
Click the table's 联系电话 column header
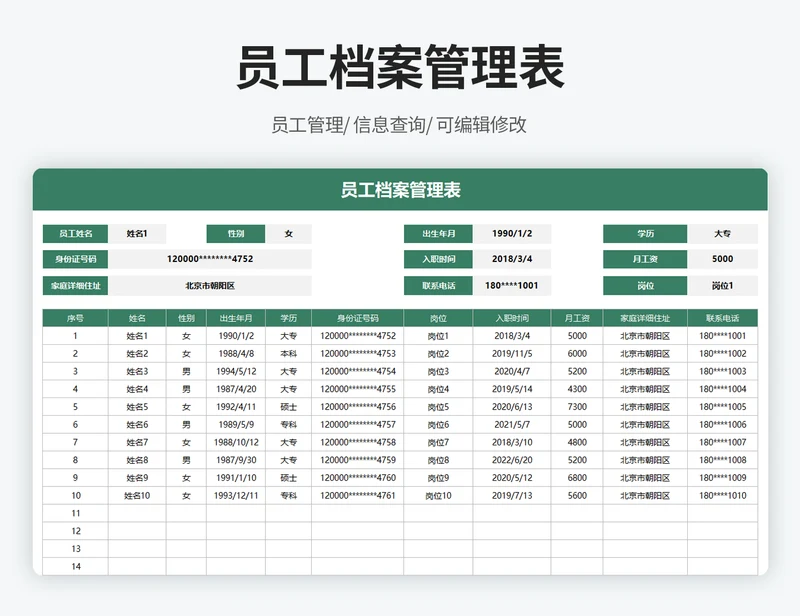pos(722,318)
